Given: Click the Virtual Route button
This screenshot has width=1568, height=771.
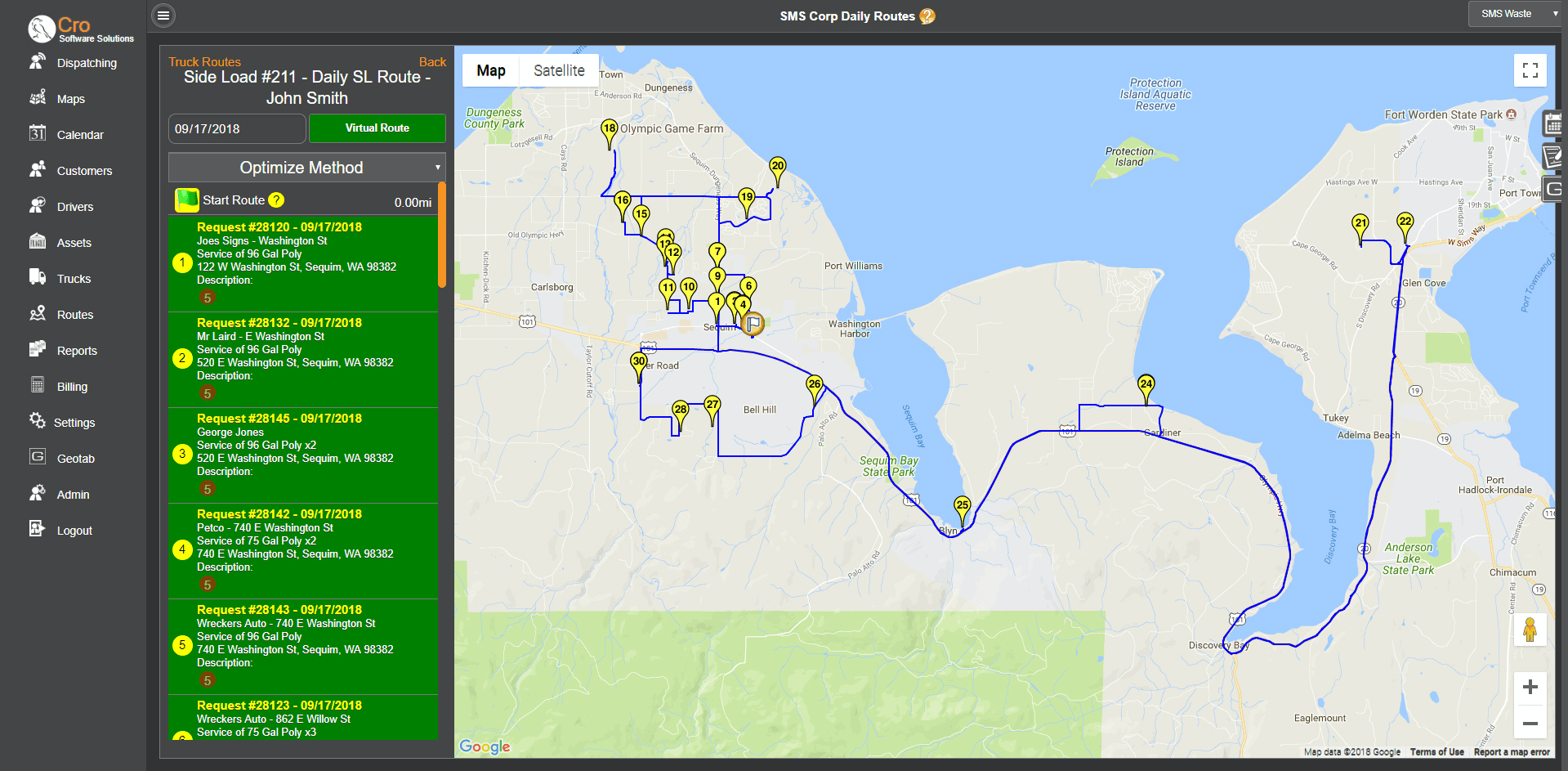Looking at the screenshot, I should tap(377, 128).
